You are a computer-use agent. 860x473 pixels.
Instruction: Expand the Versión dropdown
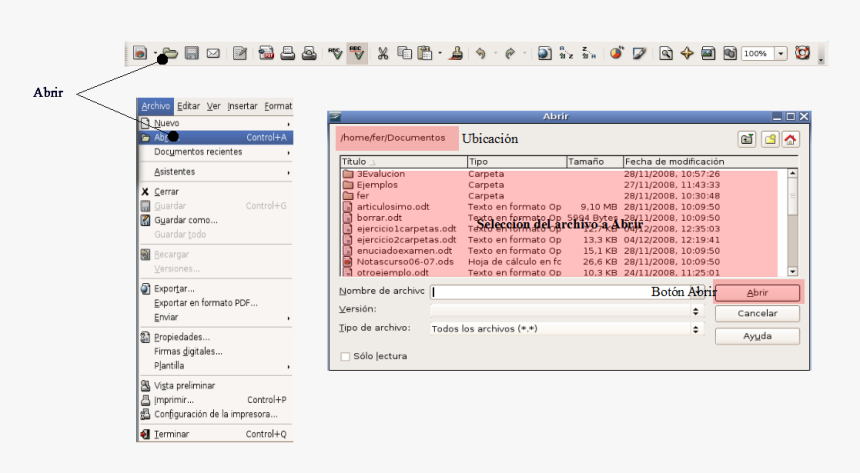(x=696, y=310)
